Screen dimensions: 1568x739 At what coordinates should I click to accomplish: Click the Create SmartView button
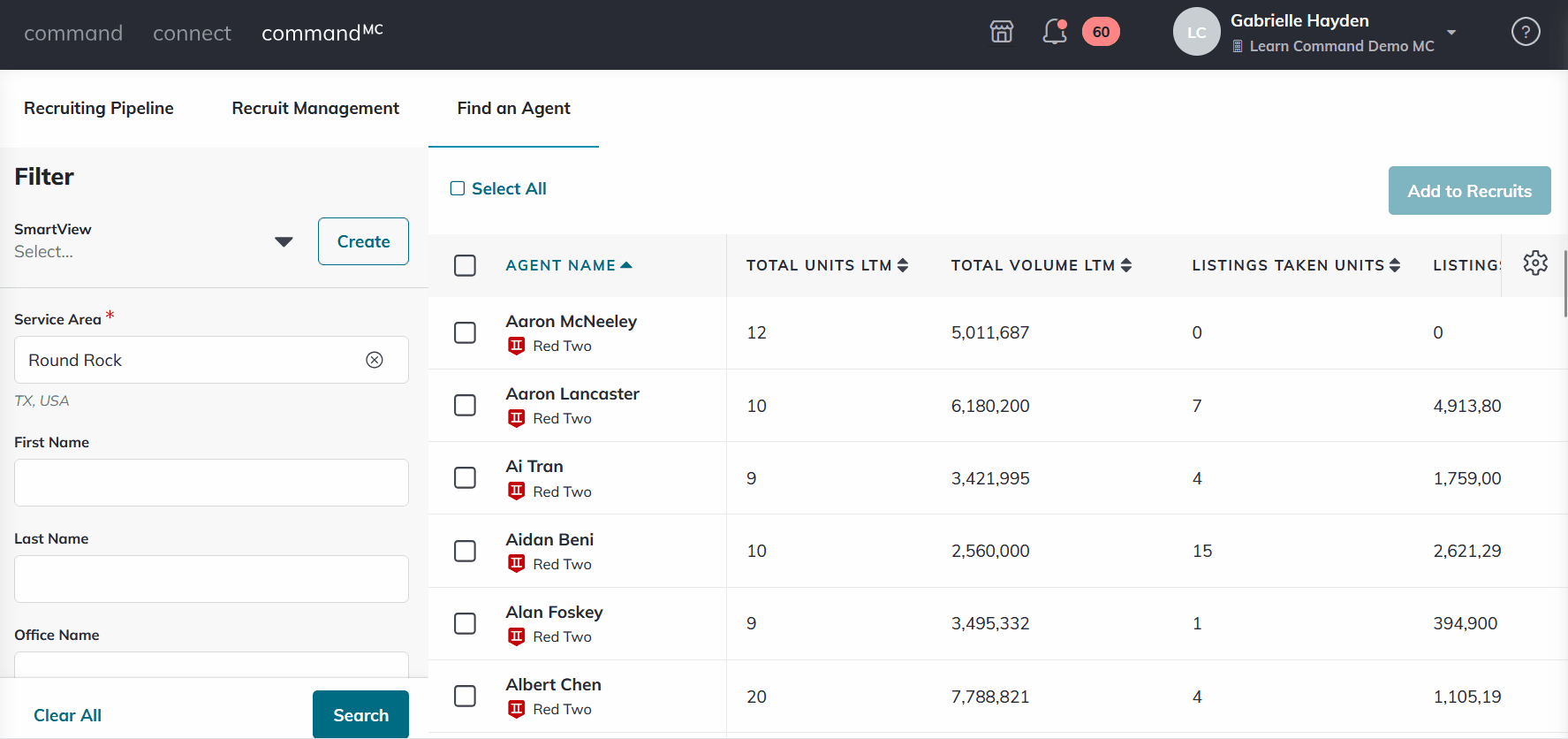(363, 241)
